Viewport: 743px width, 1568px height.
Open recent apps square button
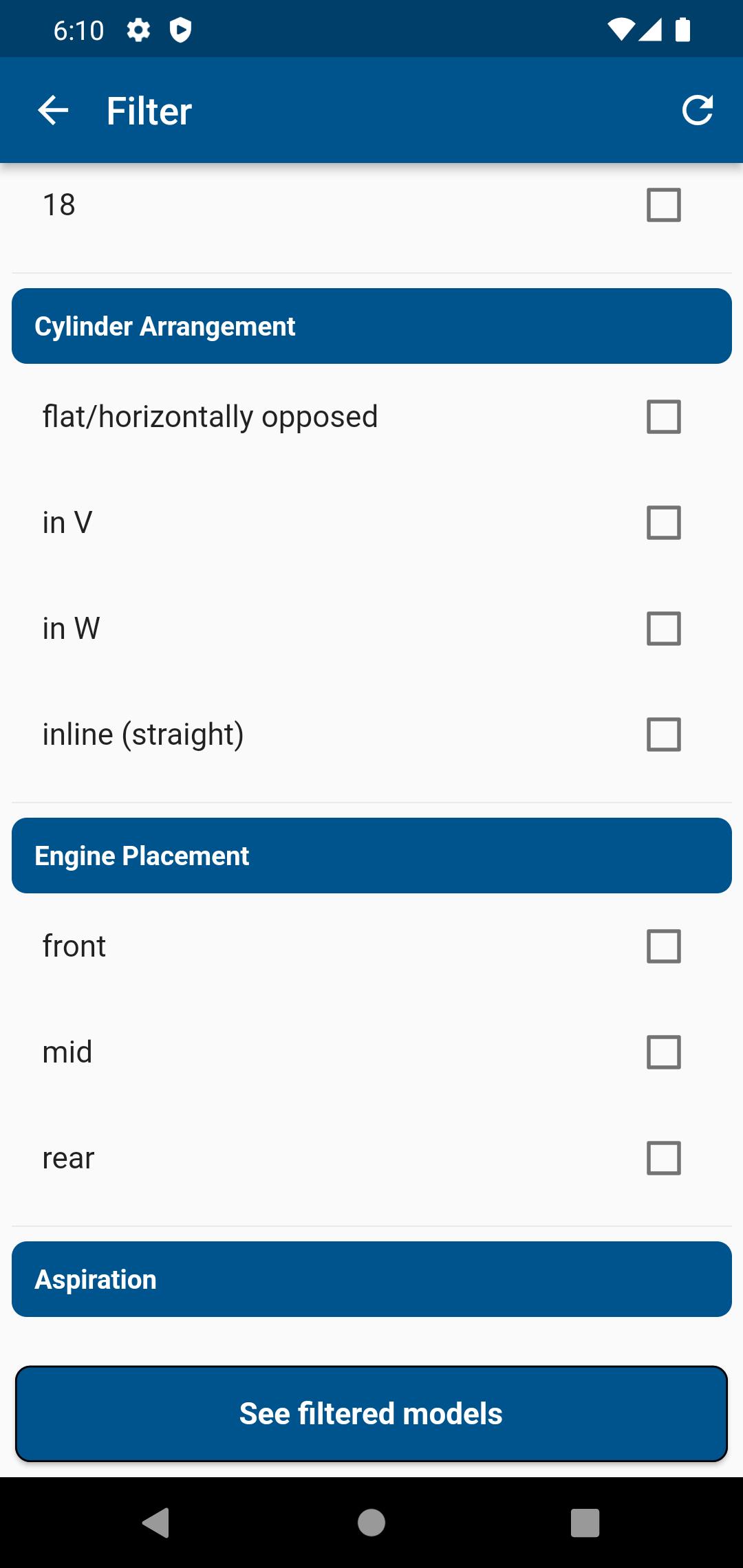(x=585, y=1522)
